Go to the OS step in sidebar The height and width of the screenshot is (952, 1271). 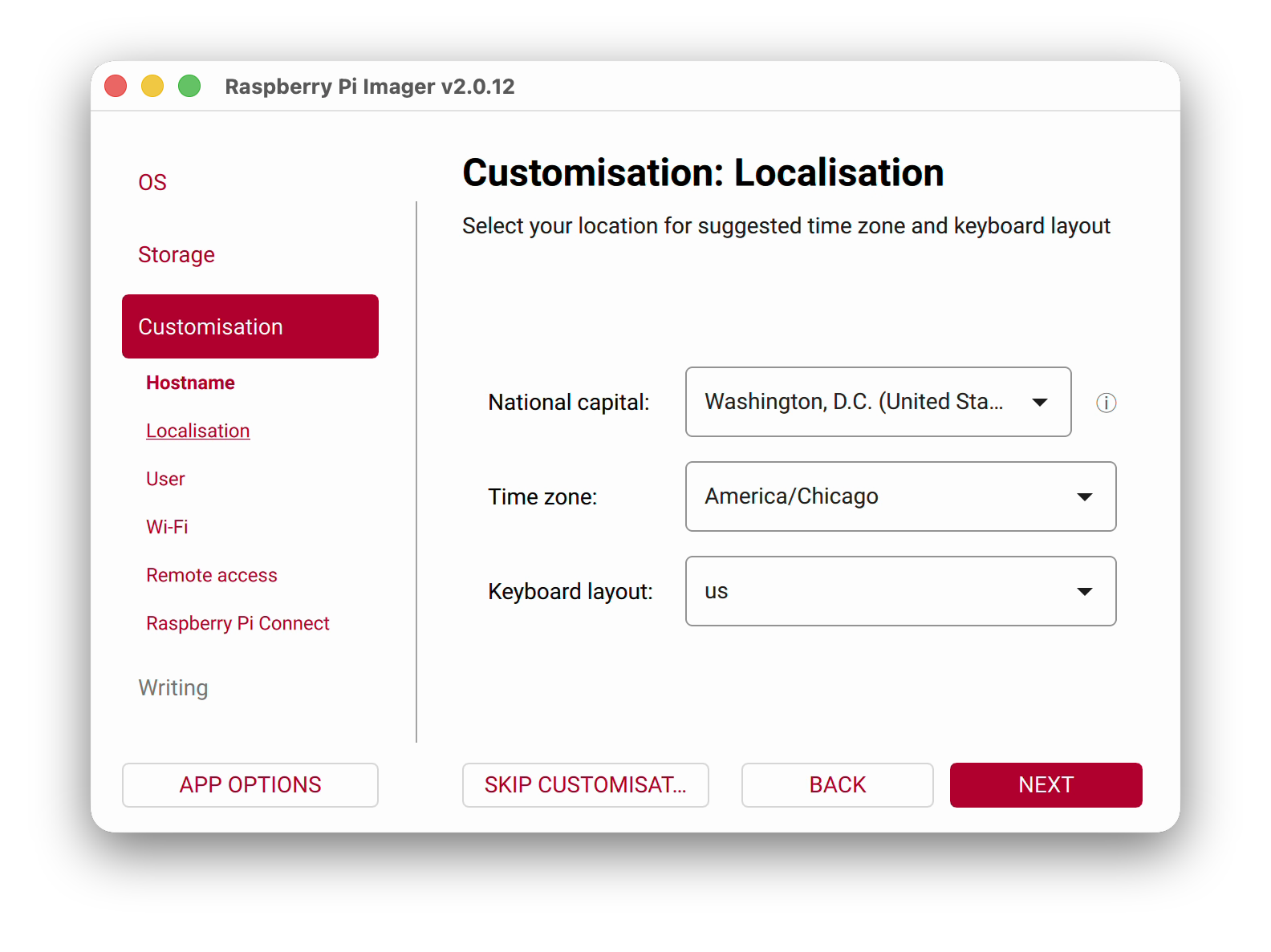click(x=152, y=182)
